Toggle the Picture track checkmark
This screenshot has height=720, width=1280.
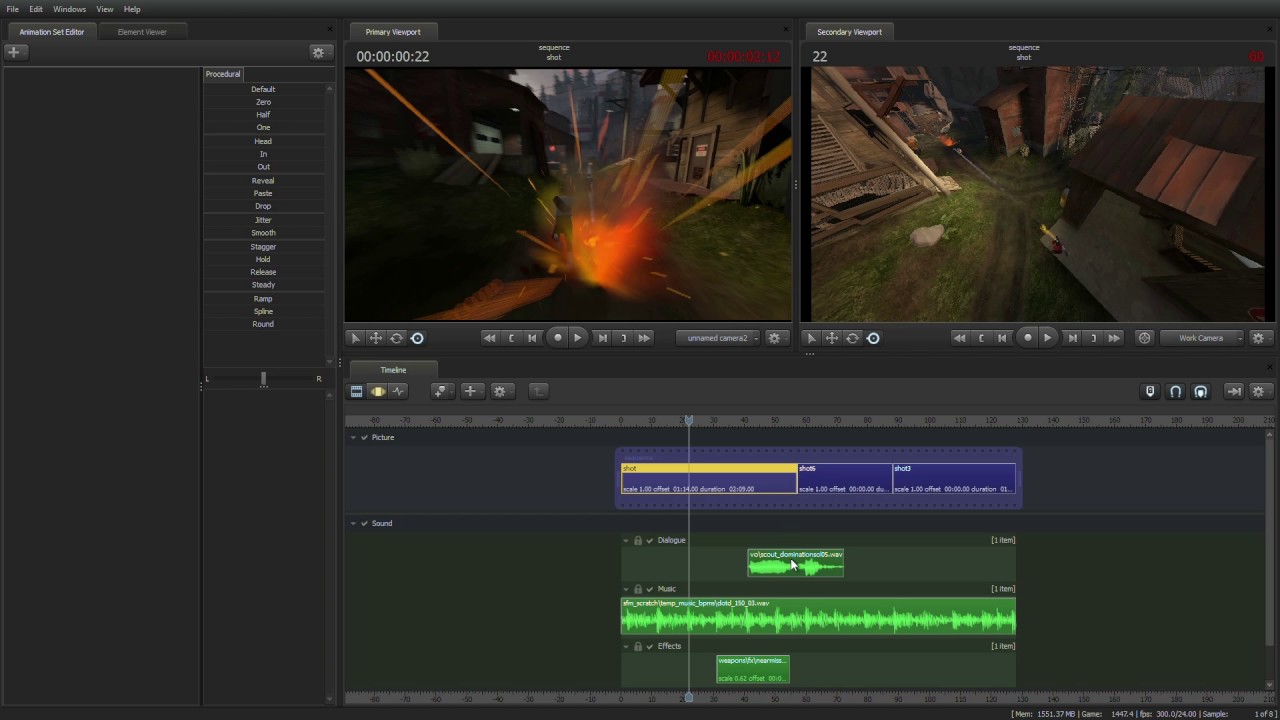[364, 437]
